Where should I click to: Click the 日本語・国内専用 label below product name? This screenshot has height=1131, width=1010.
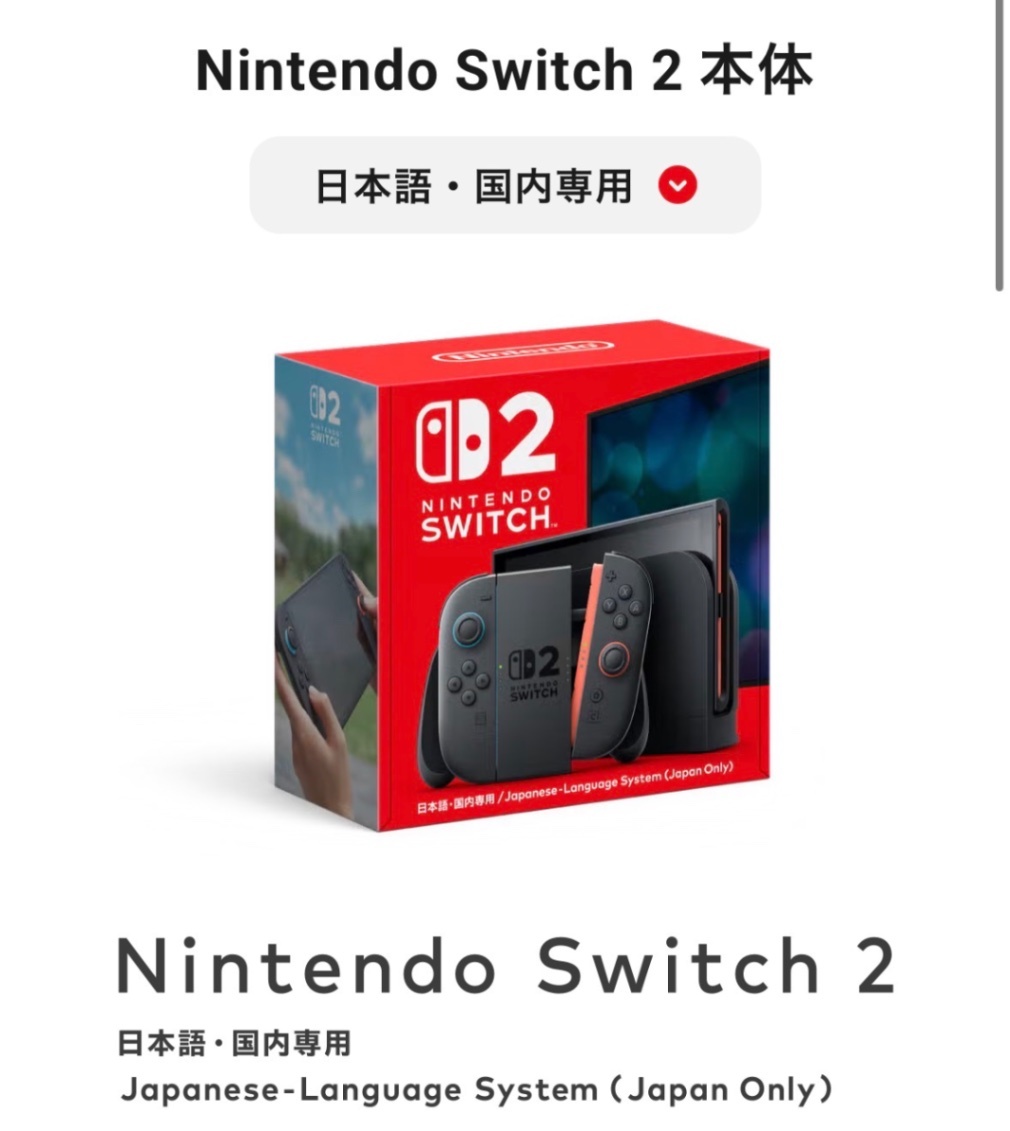(x=234, y=1044)
